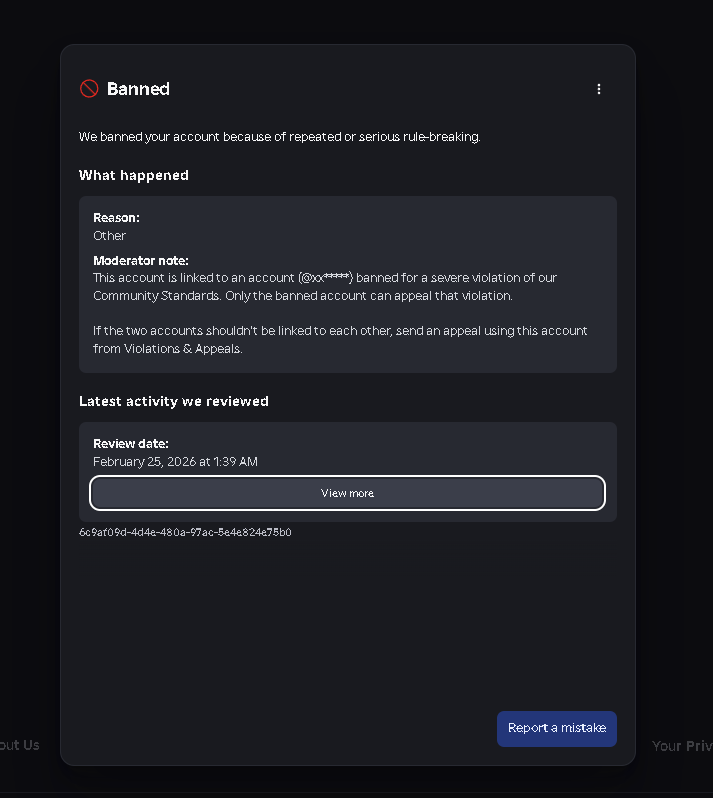Click the Review date label

[131, 443]
